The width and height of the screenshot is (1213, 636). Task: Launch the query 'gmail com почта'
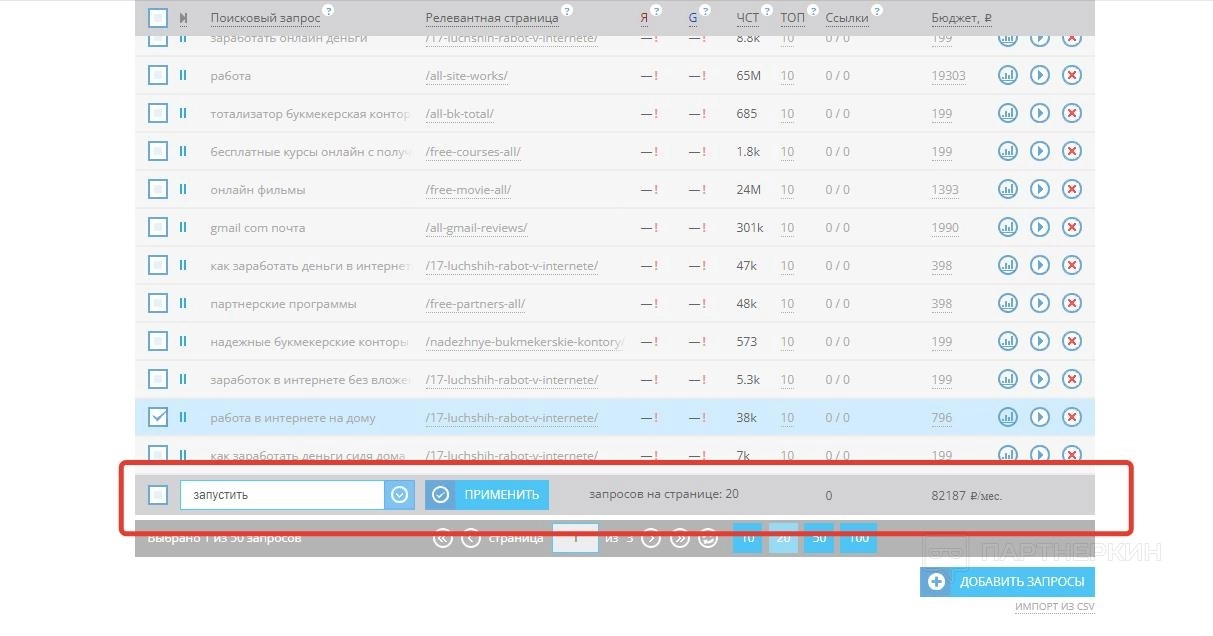pos(1039,227)
